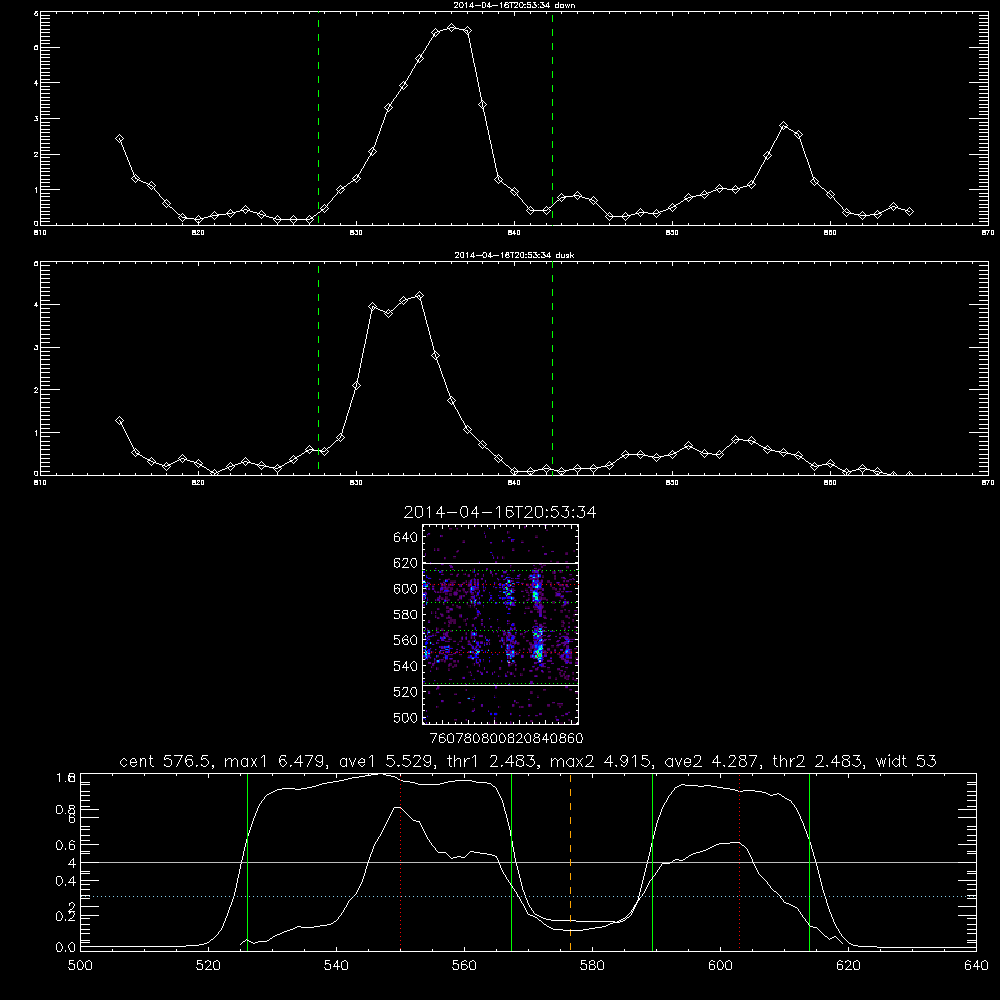Click the 640 label on the bottom plot x-axis

point(976,965)
